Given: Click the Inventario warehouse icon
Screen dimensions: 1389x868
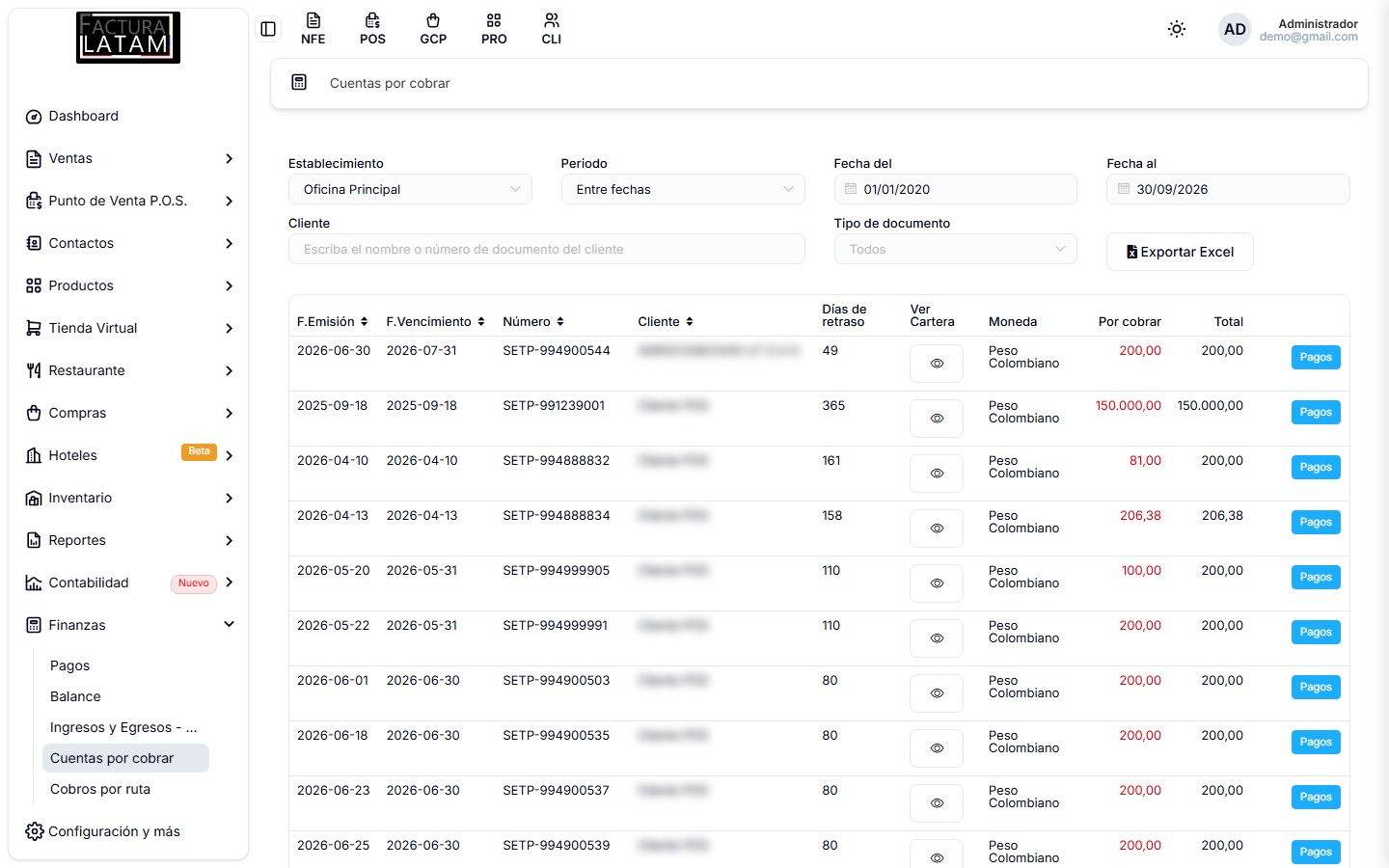Looking at the screenshot, I should (x=34, y=499).
